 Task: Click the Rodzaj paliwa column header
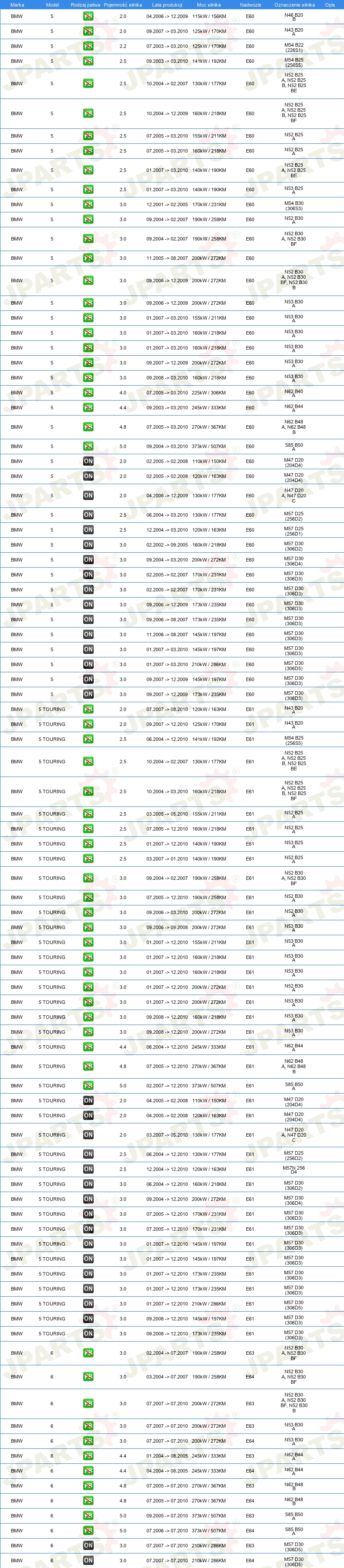(85, 5)
